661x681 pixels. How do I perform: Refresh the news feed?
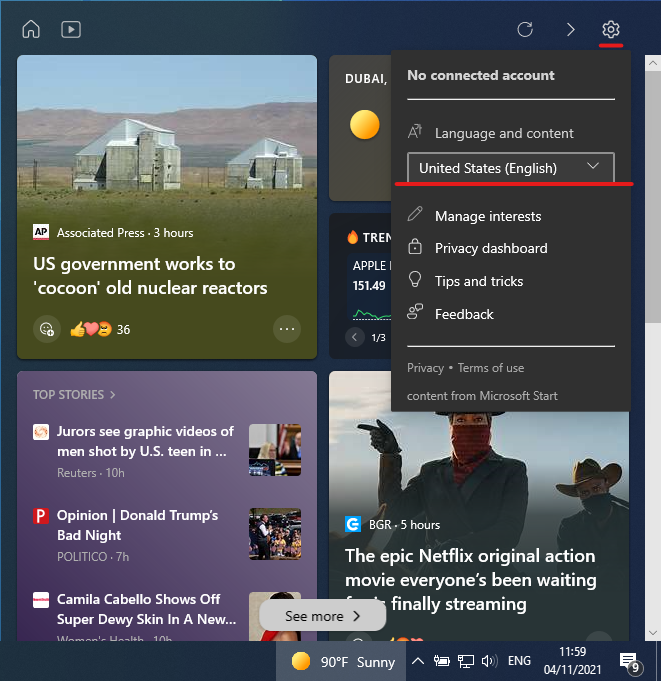point(525,30)
